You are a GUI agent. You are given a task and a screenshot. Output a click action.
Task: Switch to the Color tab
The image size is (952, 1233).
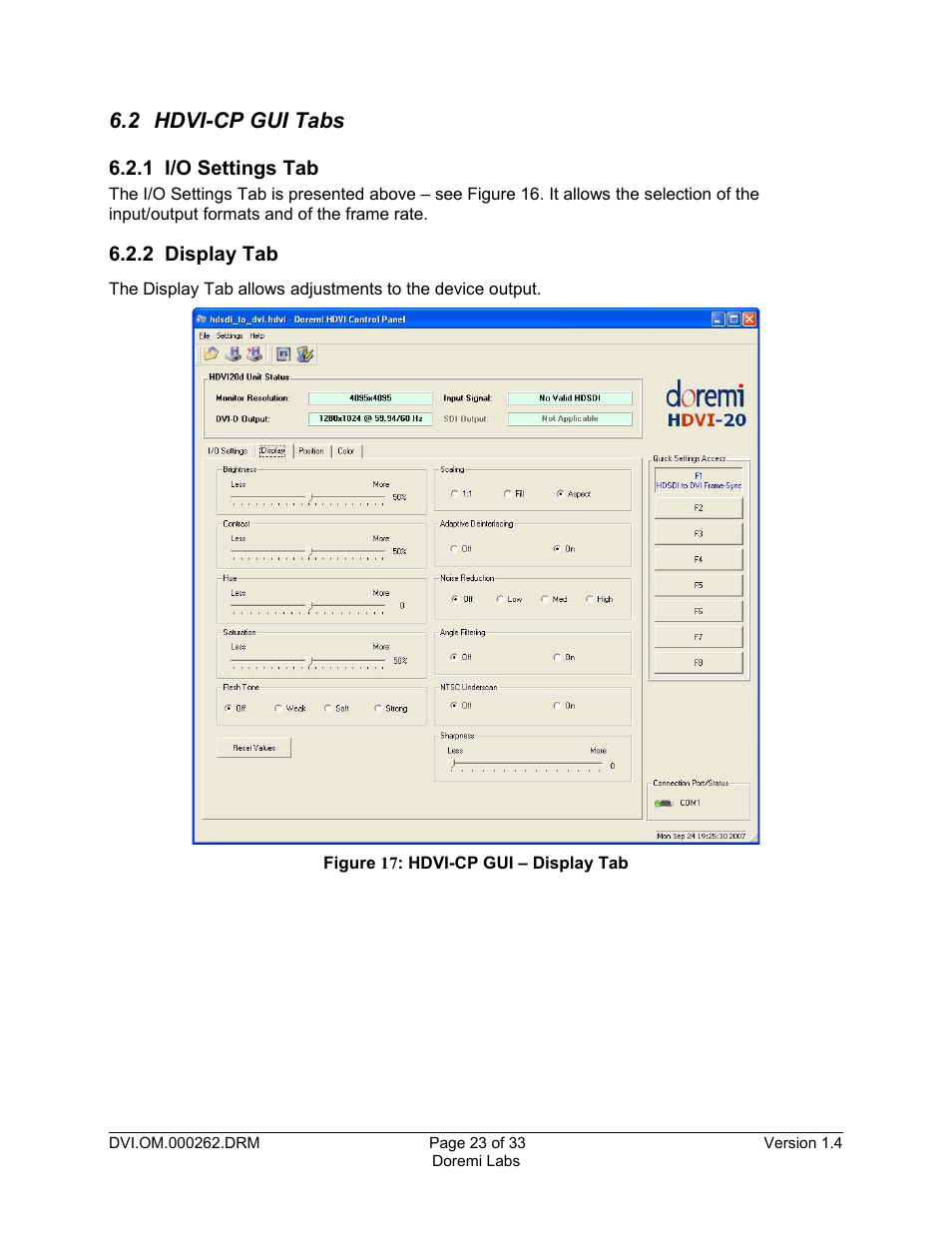pyautogui.click(x=345, y=450)
